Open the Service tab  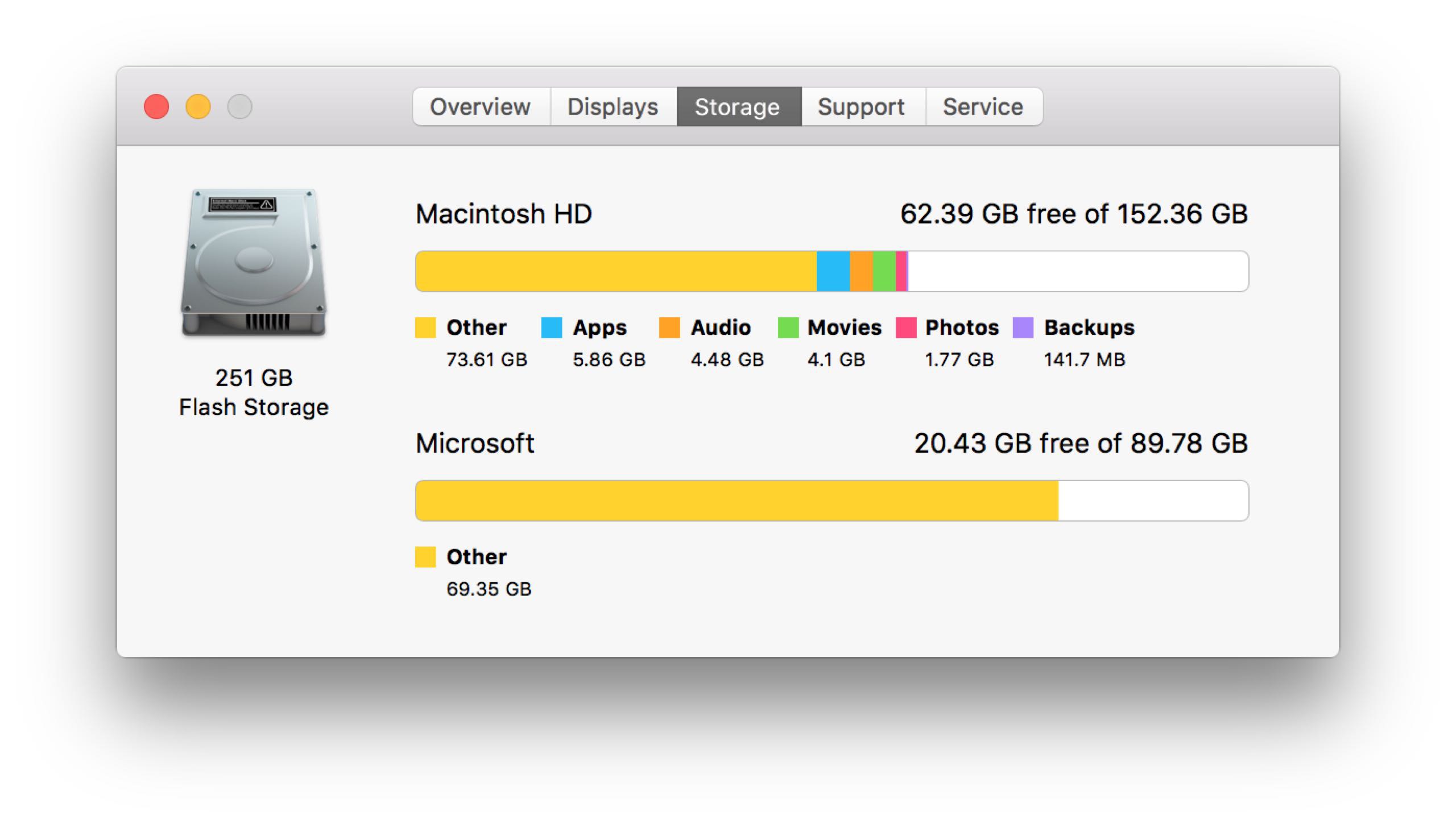coord(983,107)
